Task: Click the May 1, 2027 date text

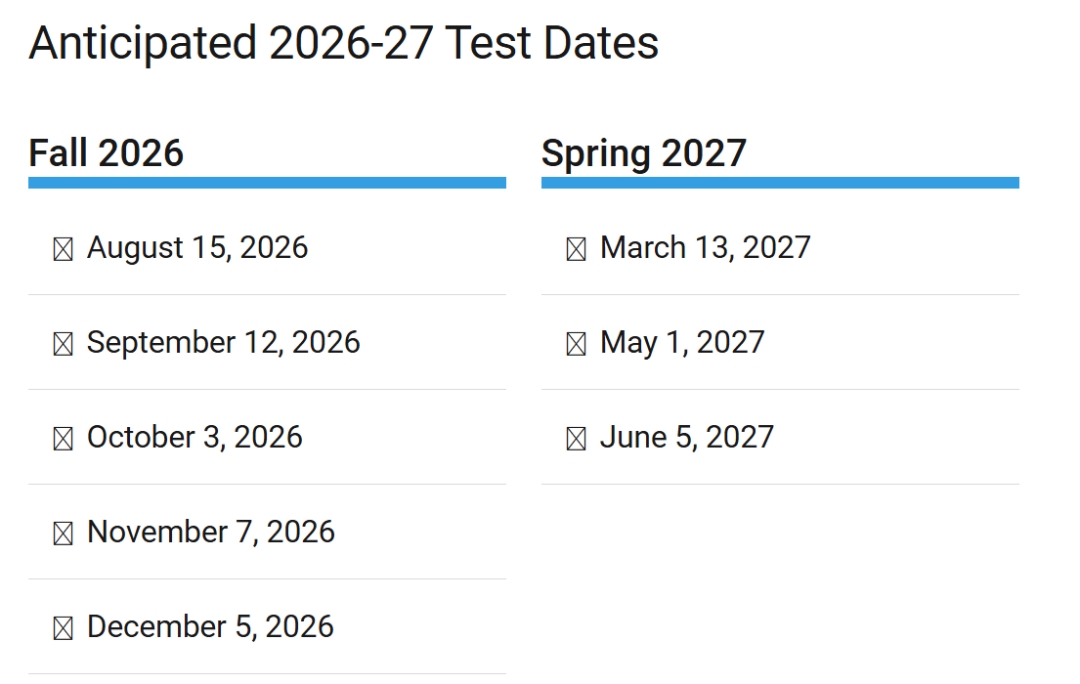Action: coord(682,343)
